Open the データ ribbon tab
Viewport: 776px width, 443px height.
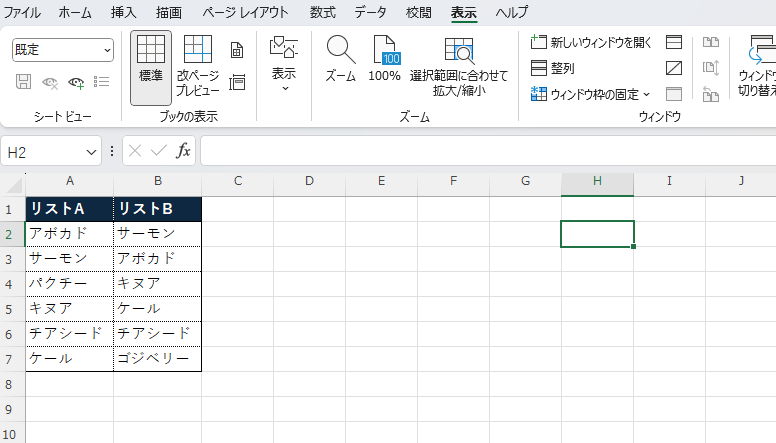click(370, 13)
